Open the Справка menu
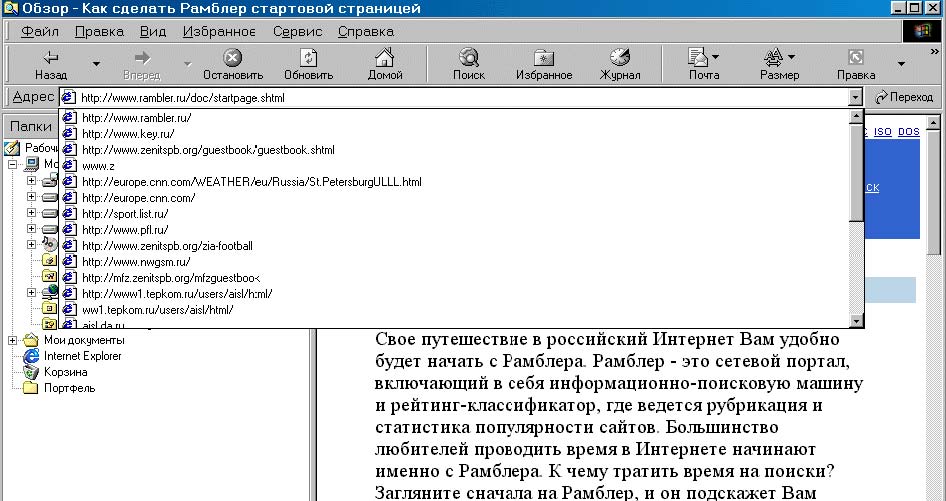Viewport: 946px width, 501px height. tap(366, 31)
